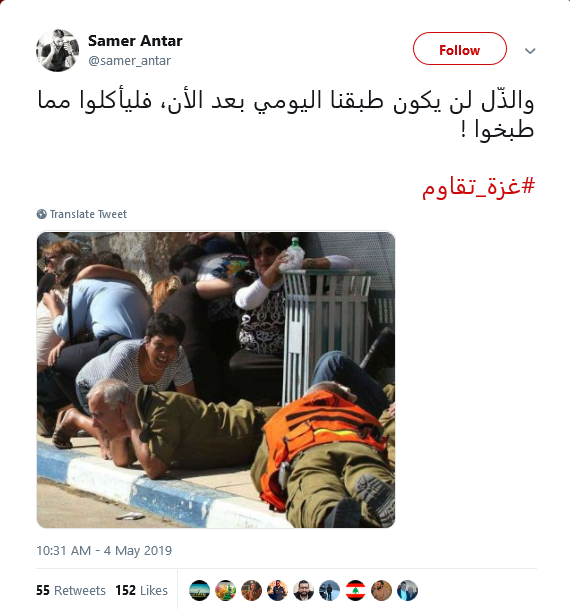The height and width of the screenshot is (609, 570).
Task: Open the fourth liker avatar in the row
Action: coord(277,590)
